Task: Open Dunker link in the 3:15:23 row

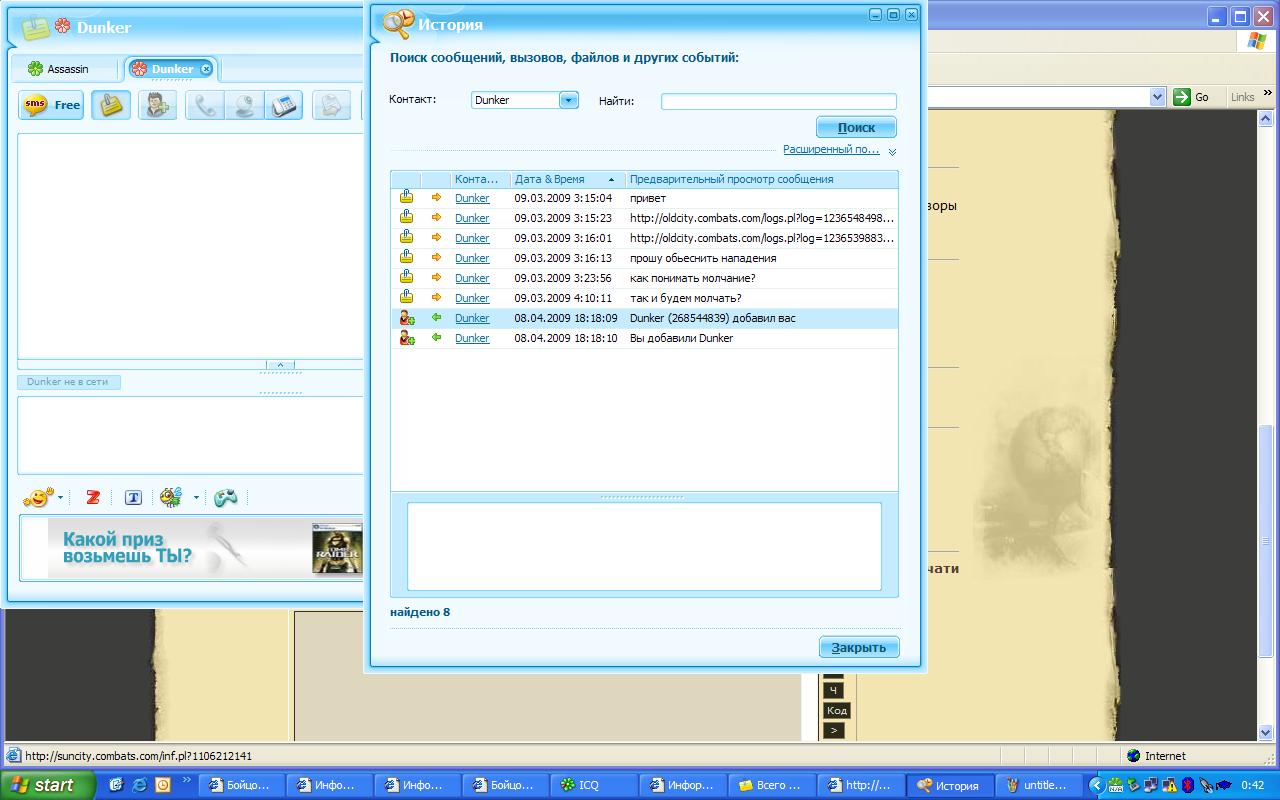Action: 472,218
